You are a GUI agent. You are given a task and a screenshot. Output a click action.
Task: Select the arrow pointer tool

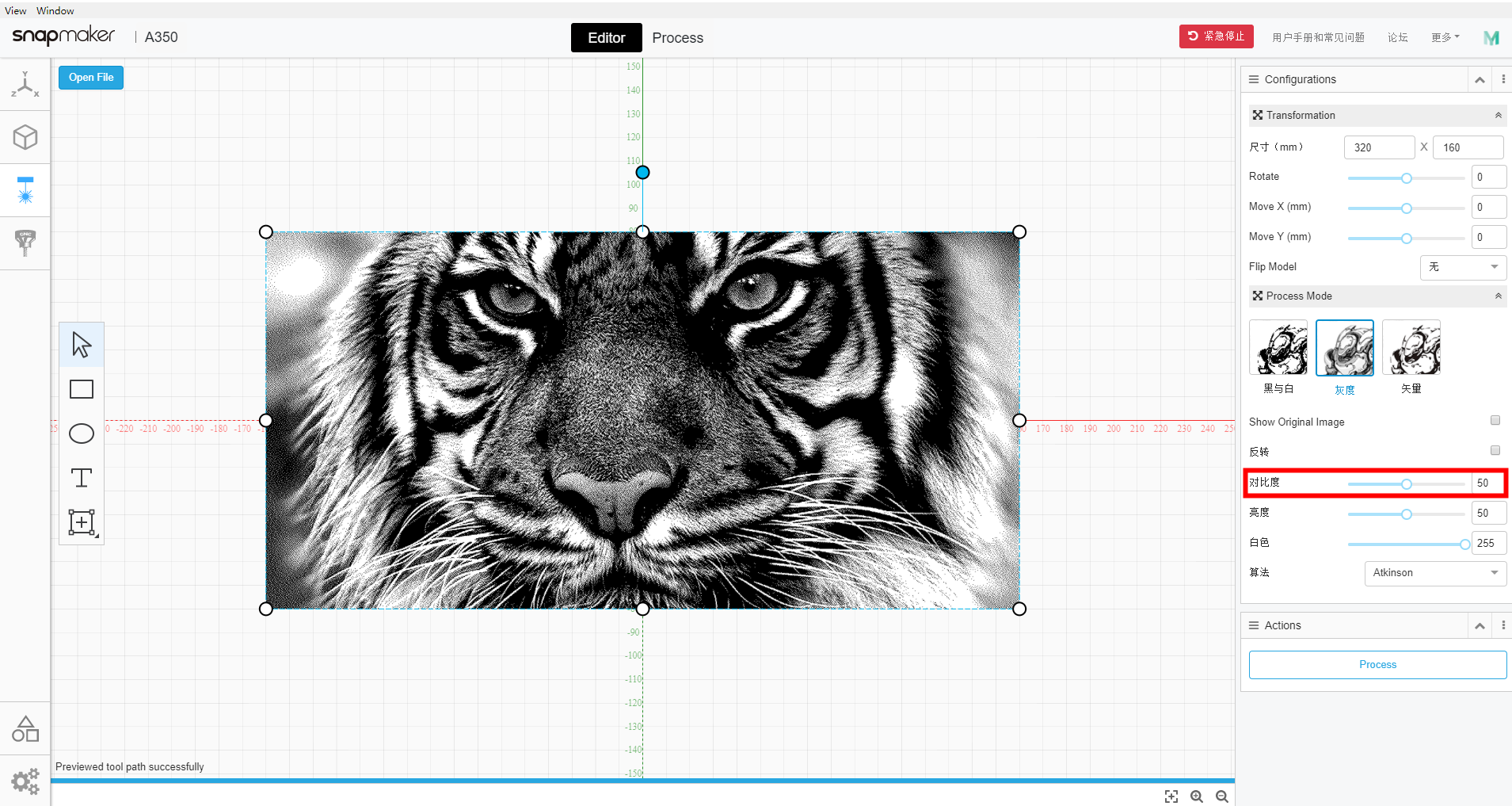[x=82, y=345]
